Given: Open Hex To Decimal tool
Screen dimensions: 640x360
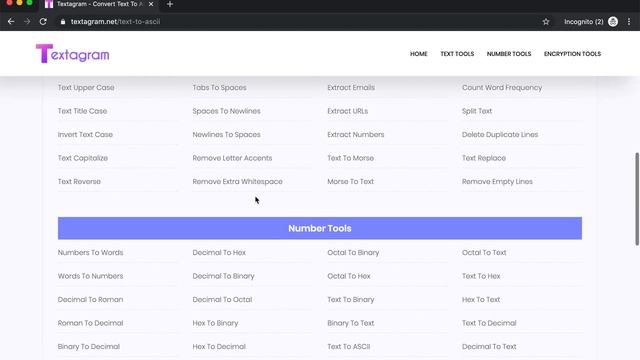Looking at the screenshot, I should pyautogui.click(x=219, y=347).
